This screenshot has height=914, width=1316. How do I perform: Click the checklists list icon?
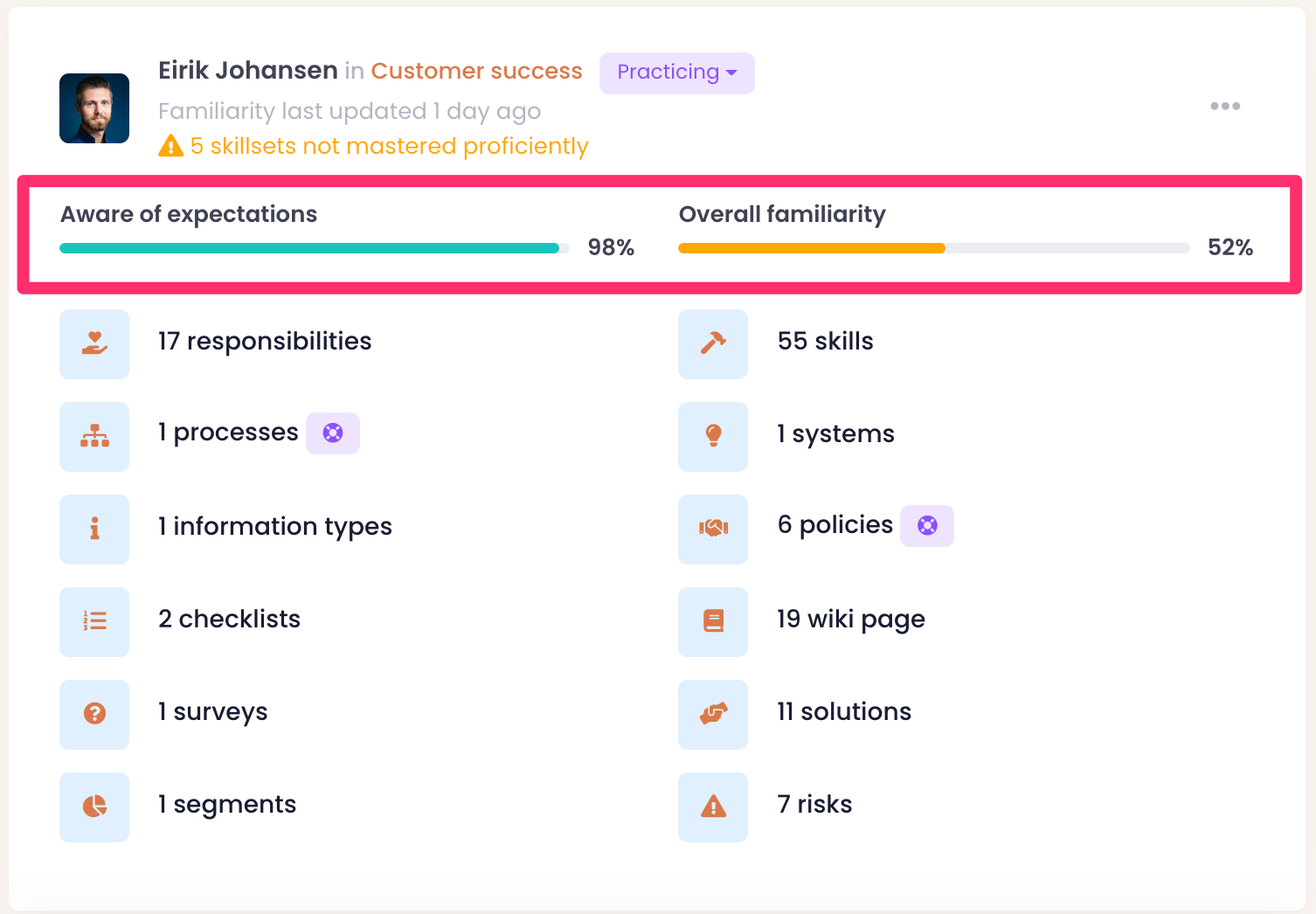pos(94,621)
